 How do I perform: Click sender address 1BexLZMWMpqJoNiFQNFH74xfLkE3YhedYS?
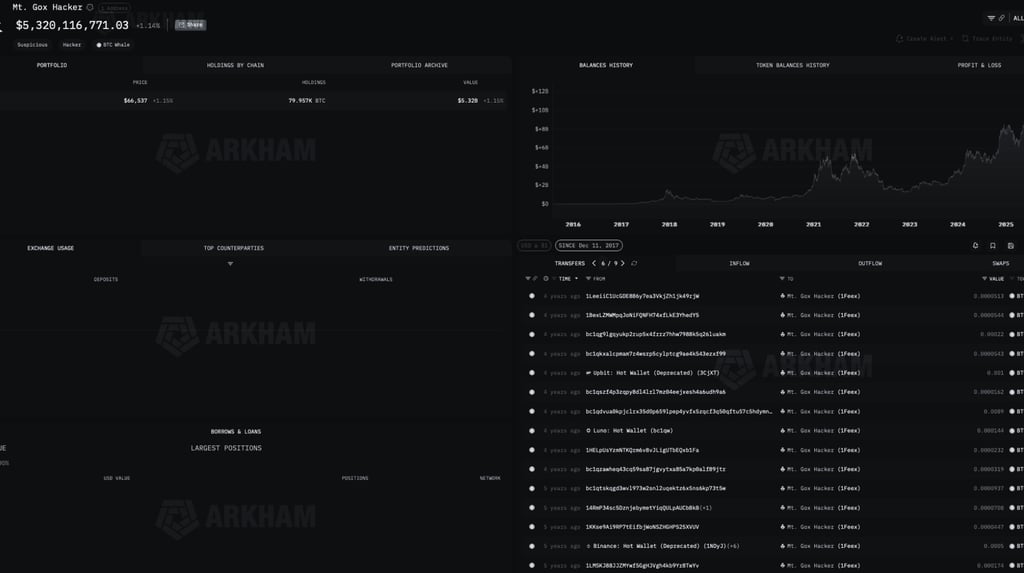tap(642, 315)
